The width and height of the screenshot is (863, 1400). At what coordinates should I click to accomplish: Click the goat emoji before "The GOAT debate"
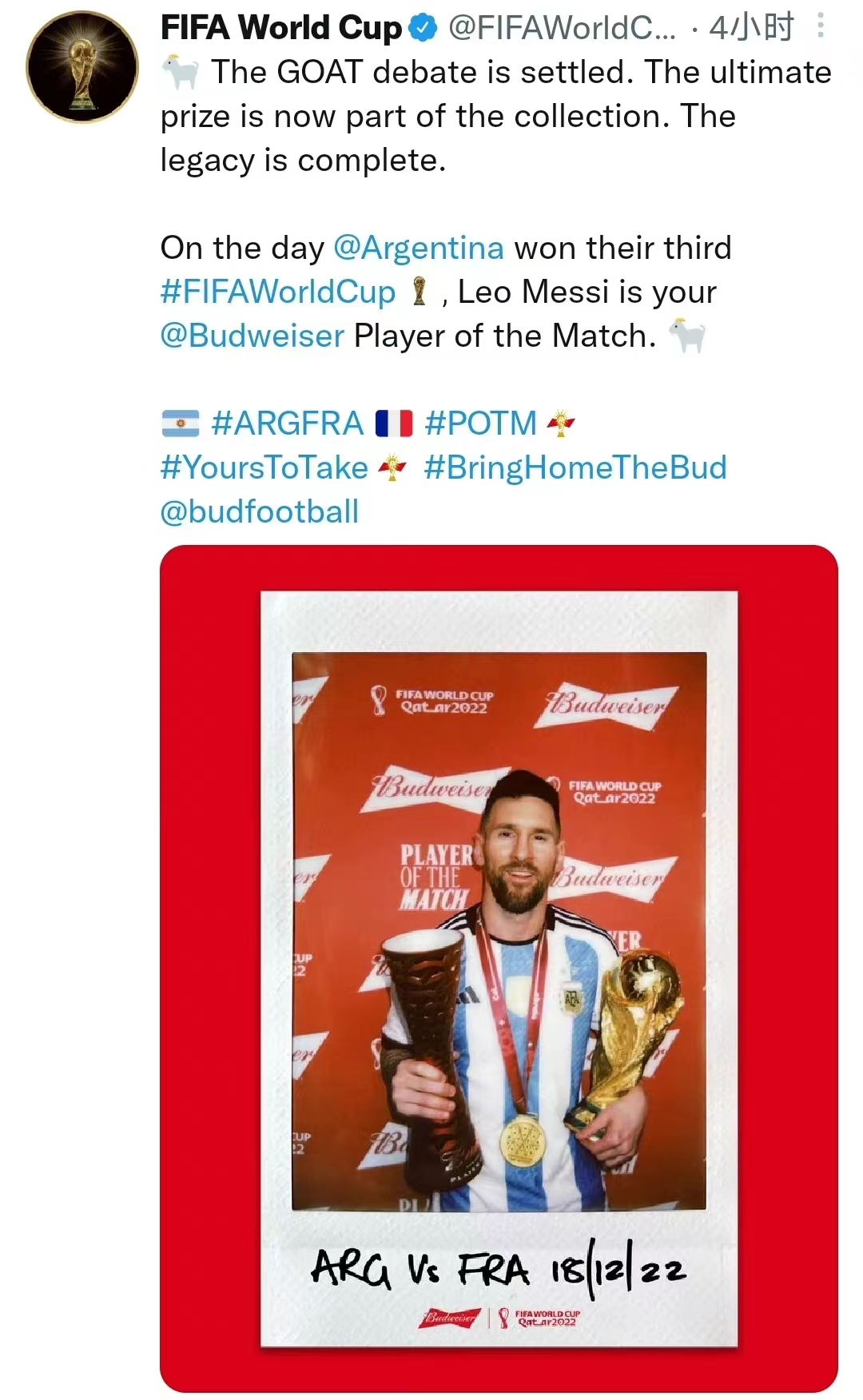click(x=181, y=74)
